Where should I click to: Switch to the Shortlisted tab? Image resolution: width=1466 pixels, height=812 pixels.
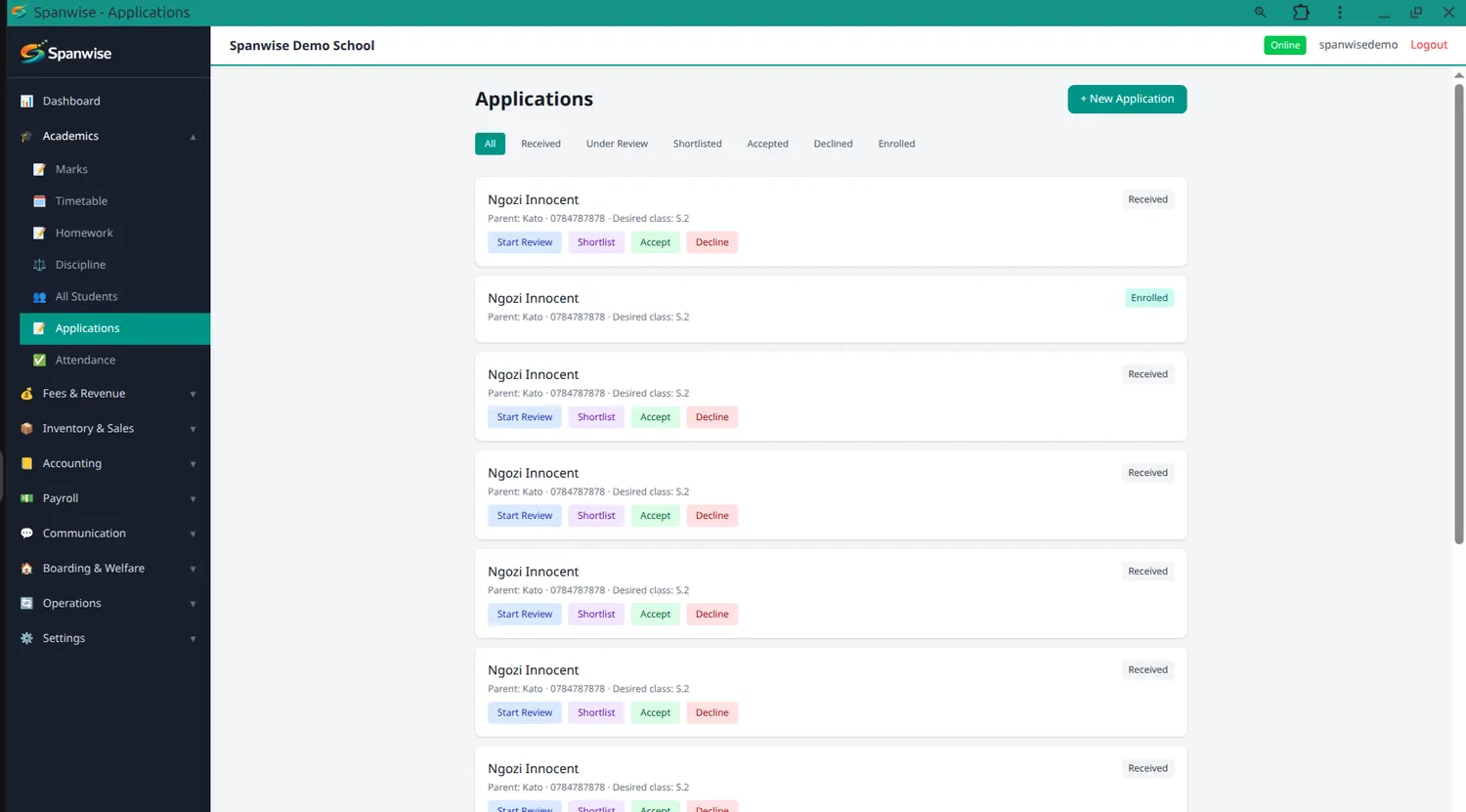click(697, 144)
